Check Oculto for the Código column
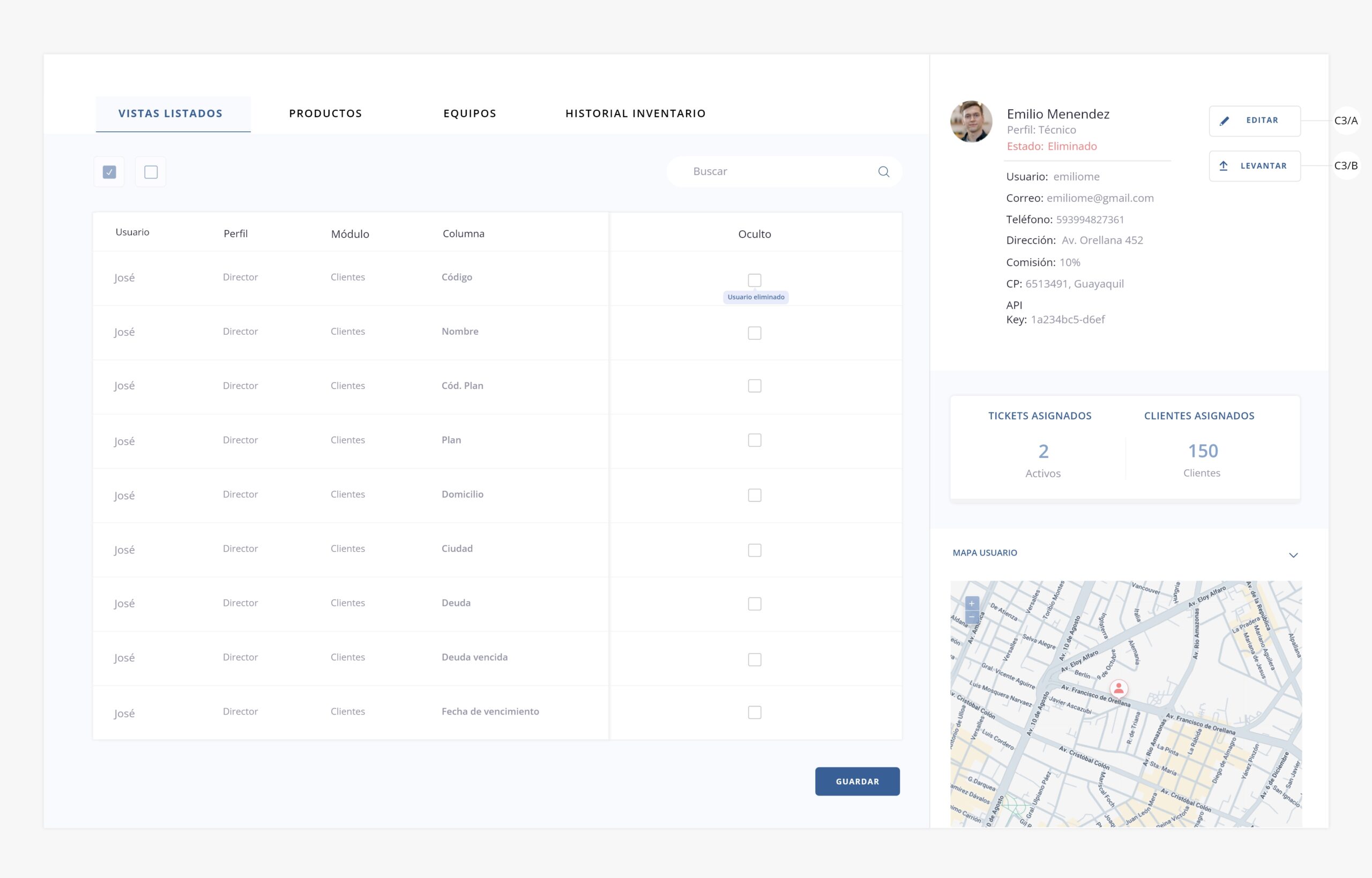Viewport: 1372px width, 878px height. (x=755, y=280)
